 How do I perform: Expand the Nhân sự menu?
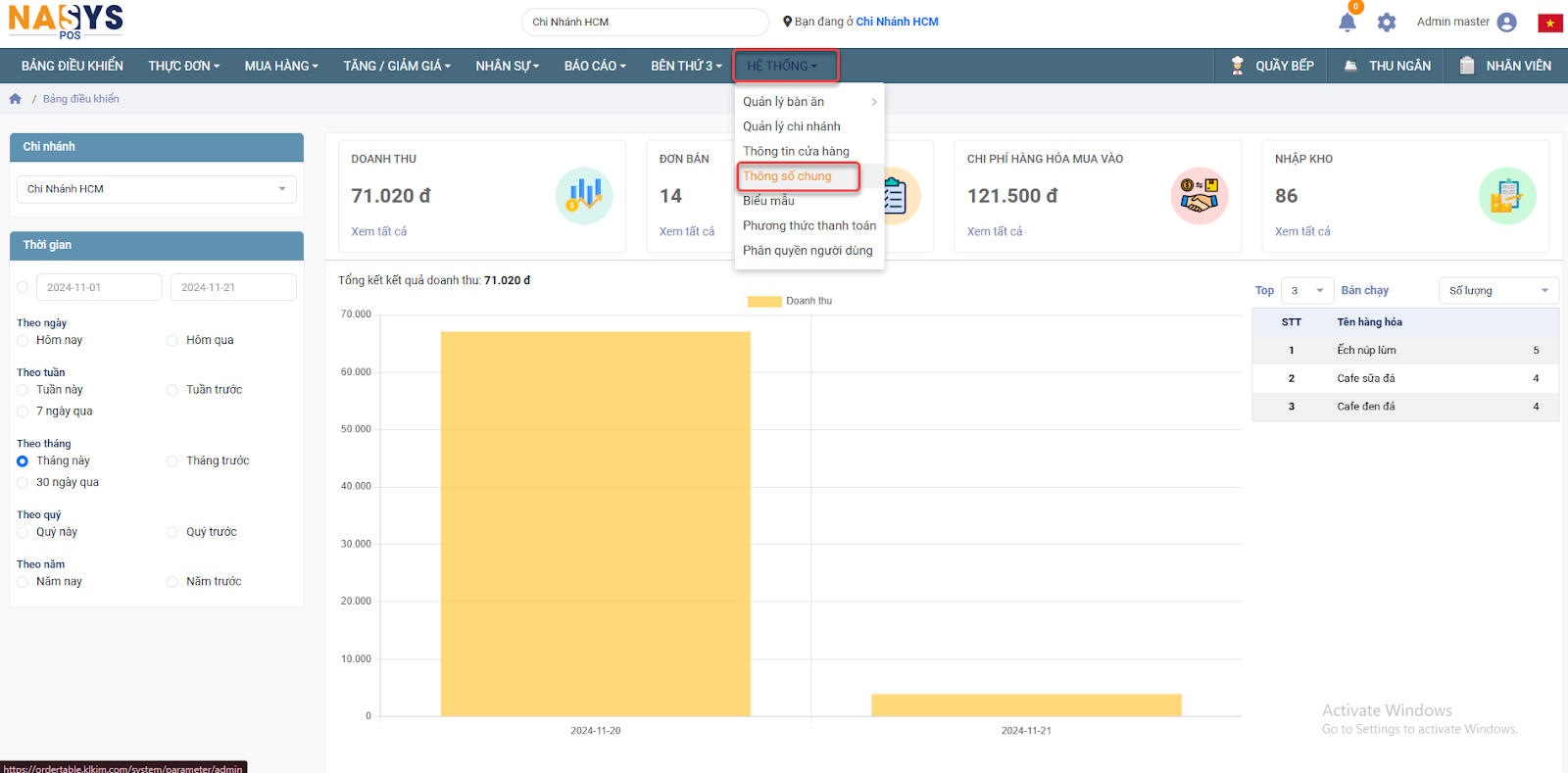[x=508, y=66]
